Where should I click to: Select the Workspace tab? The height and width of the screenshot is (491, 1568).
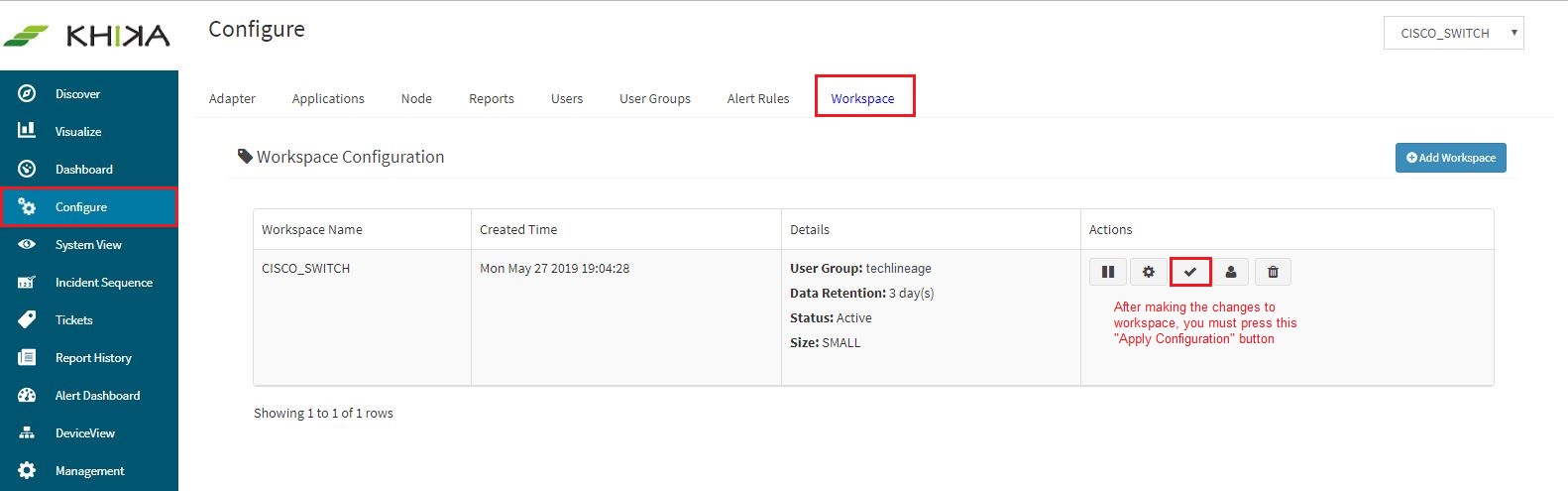click(x=863, y=98)
